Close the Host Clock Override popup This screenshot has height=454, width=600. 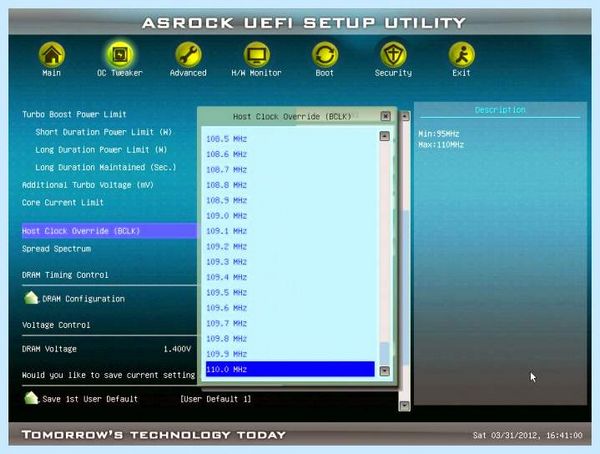coord(386,116)
